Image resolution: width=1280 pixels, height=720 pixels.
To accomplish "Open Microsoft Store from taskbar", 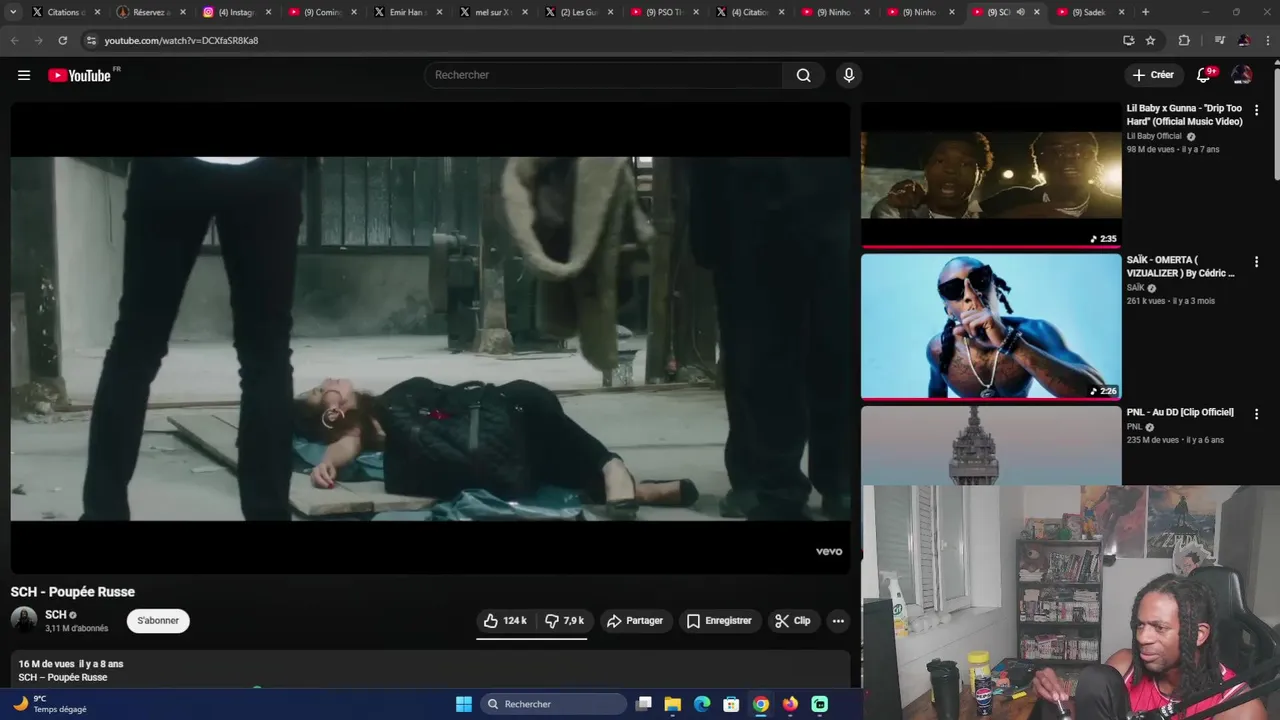I will click(x=731, y=704).
